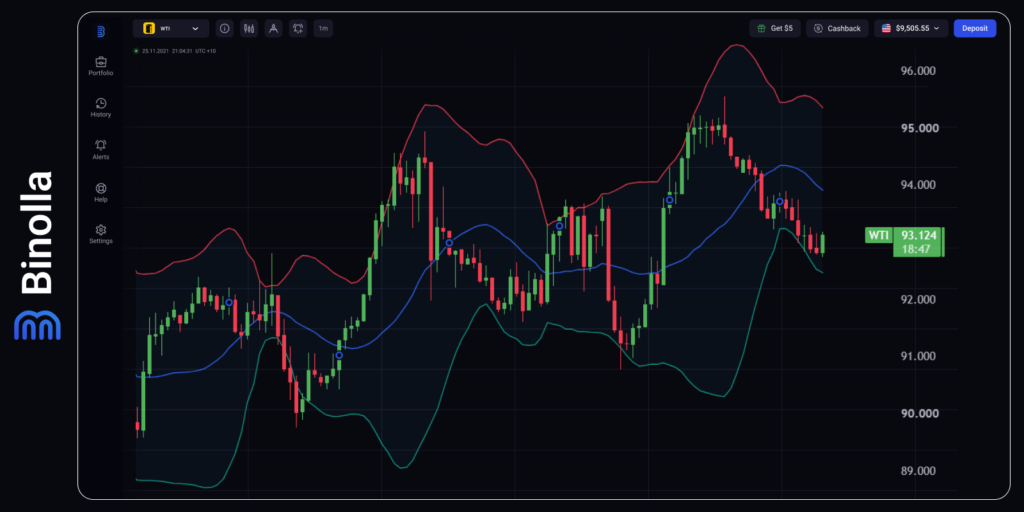Open the Alerts bell icon
The width and height of the screenshot is (1024, 512).
click(101, 145)
